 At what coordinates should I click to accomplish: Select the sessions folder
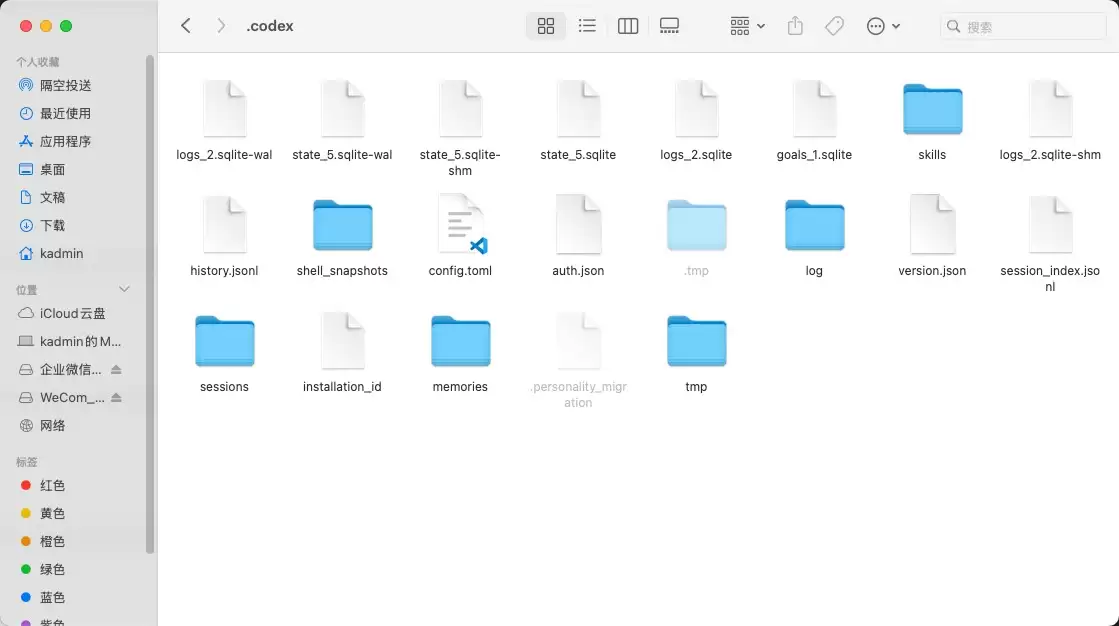pyautogui.click(x=224, y=352)
